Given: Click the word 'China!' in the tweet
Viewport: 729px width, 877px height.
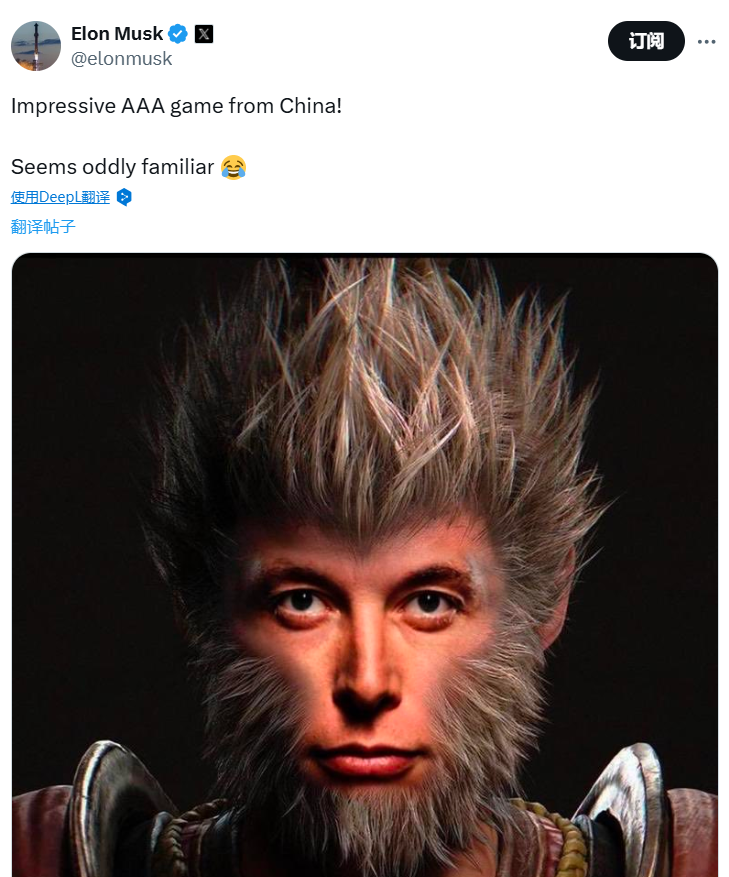Looking at the screenshot, I should (x=311, y=106).
